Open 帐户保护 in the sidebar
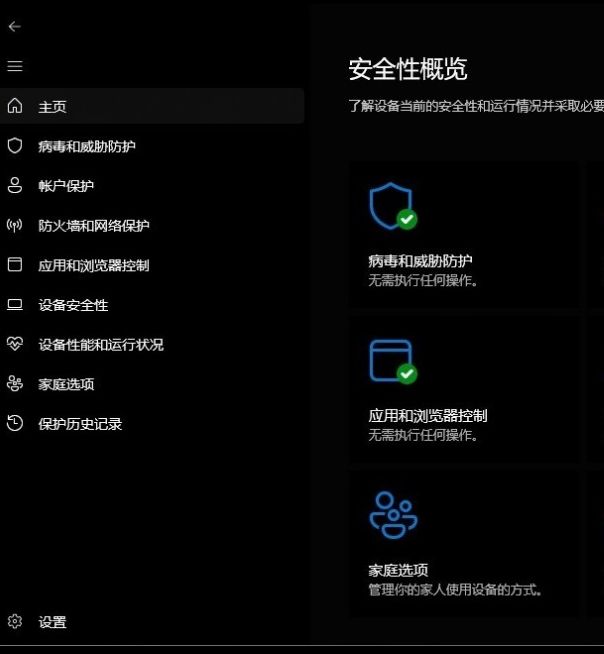 (66, 186)
